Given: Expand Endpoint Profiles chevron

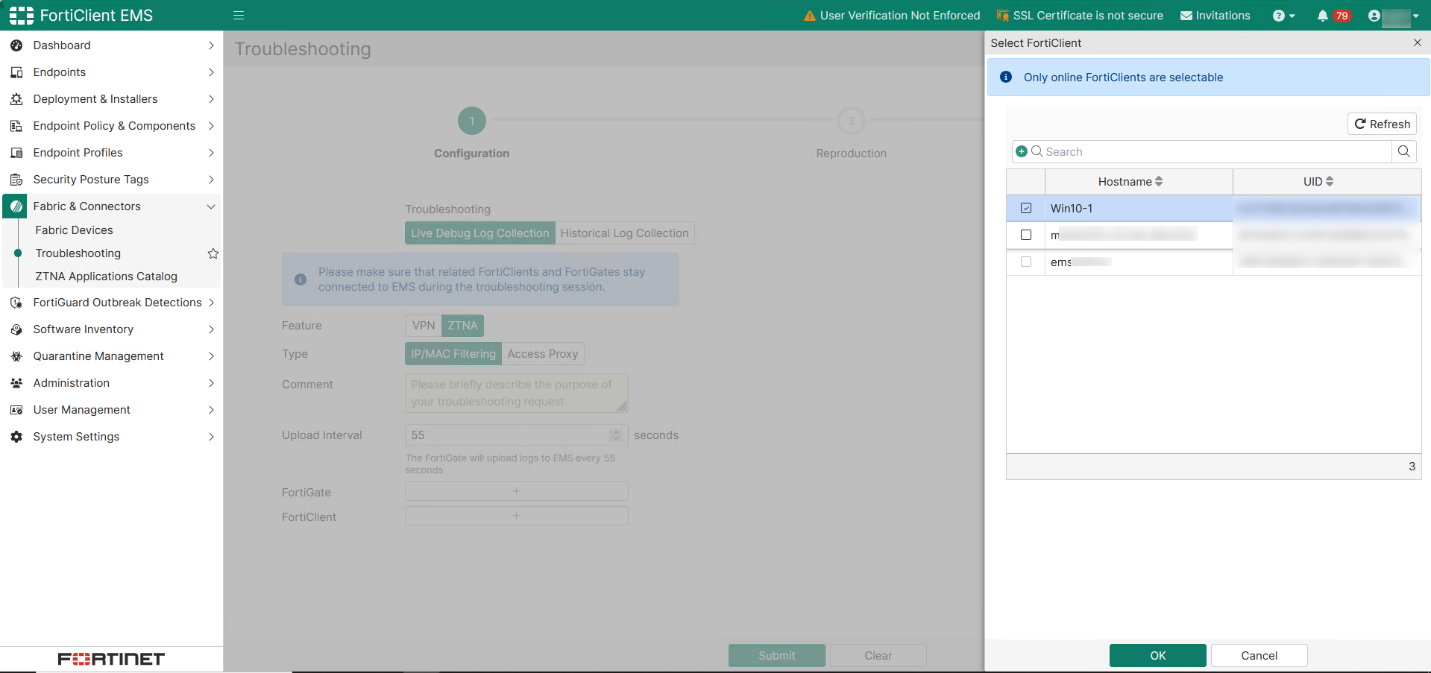Looking at the screenshot, I should (211, 153).
